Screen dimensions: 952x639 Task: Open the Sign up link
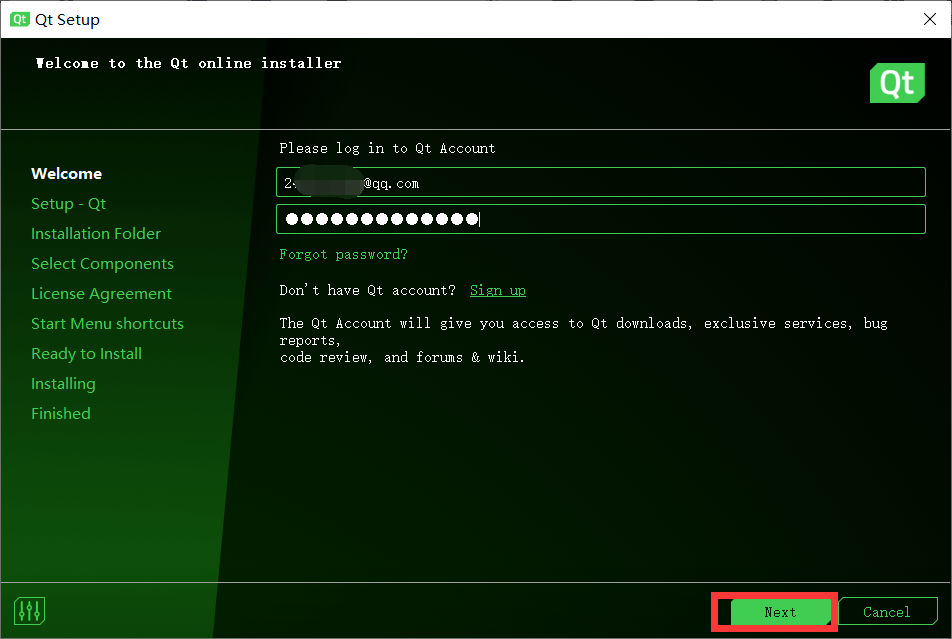498,290
